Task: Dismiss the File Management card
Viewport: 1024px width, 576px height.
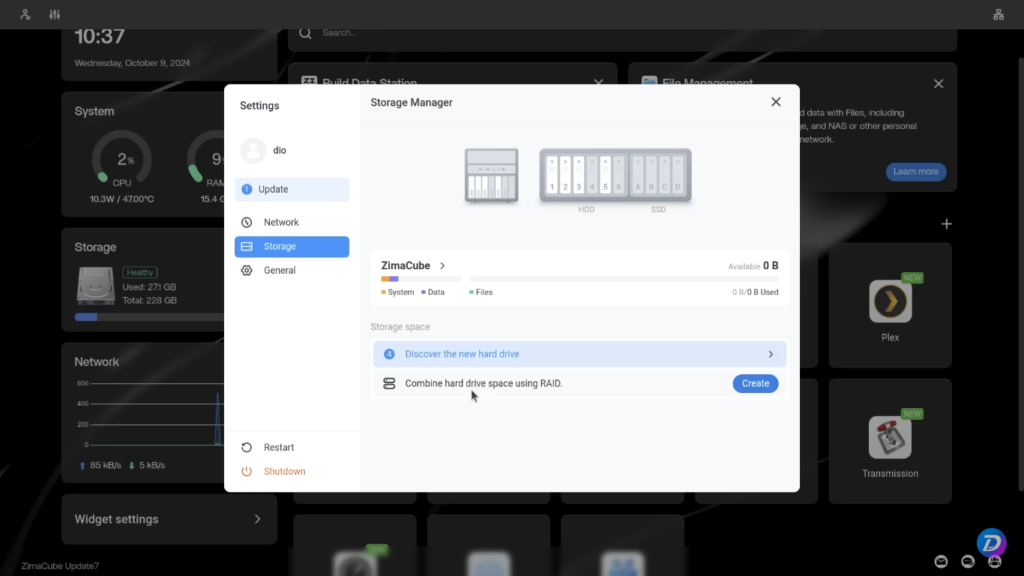Action: (x=938, y=84)
